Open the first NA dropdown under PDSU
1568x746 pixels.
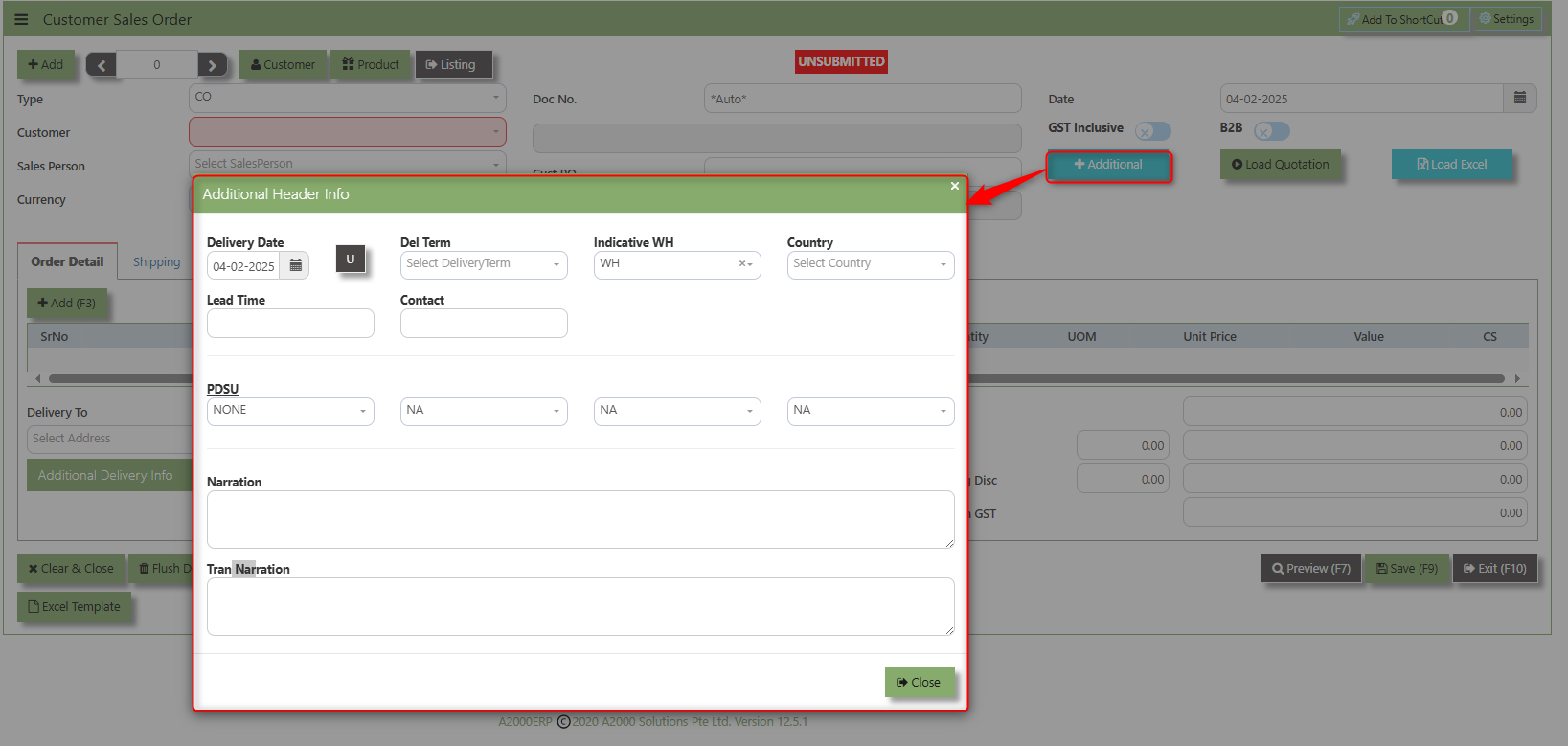tap(484, 411)
